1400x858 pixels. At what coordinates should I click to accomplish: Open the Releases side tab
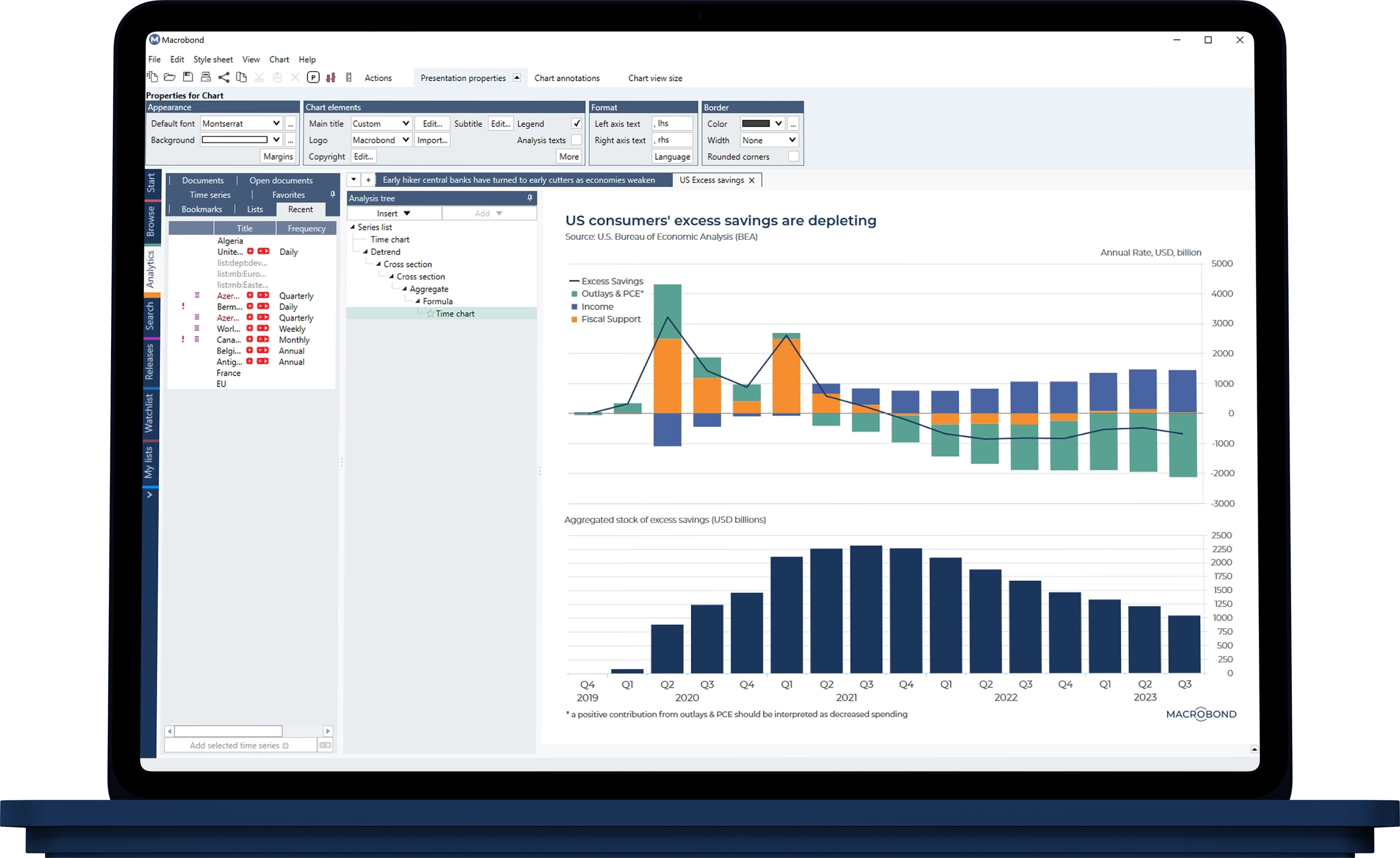(x=149, y=361)
